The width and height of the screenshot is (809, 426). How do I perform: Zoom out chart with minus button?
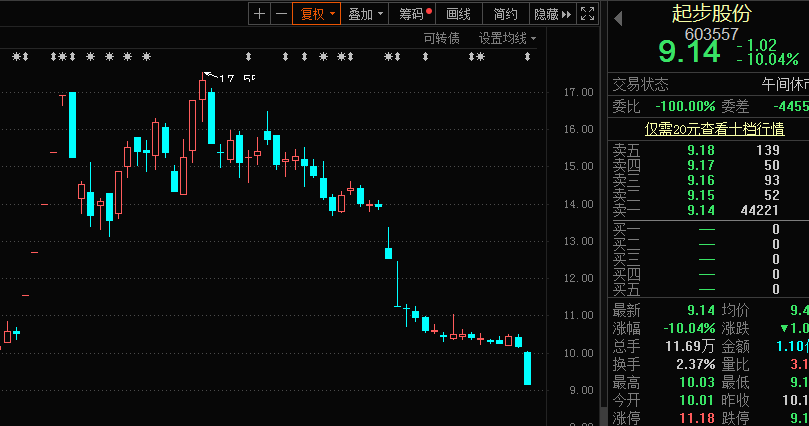tap(281, 14)
